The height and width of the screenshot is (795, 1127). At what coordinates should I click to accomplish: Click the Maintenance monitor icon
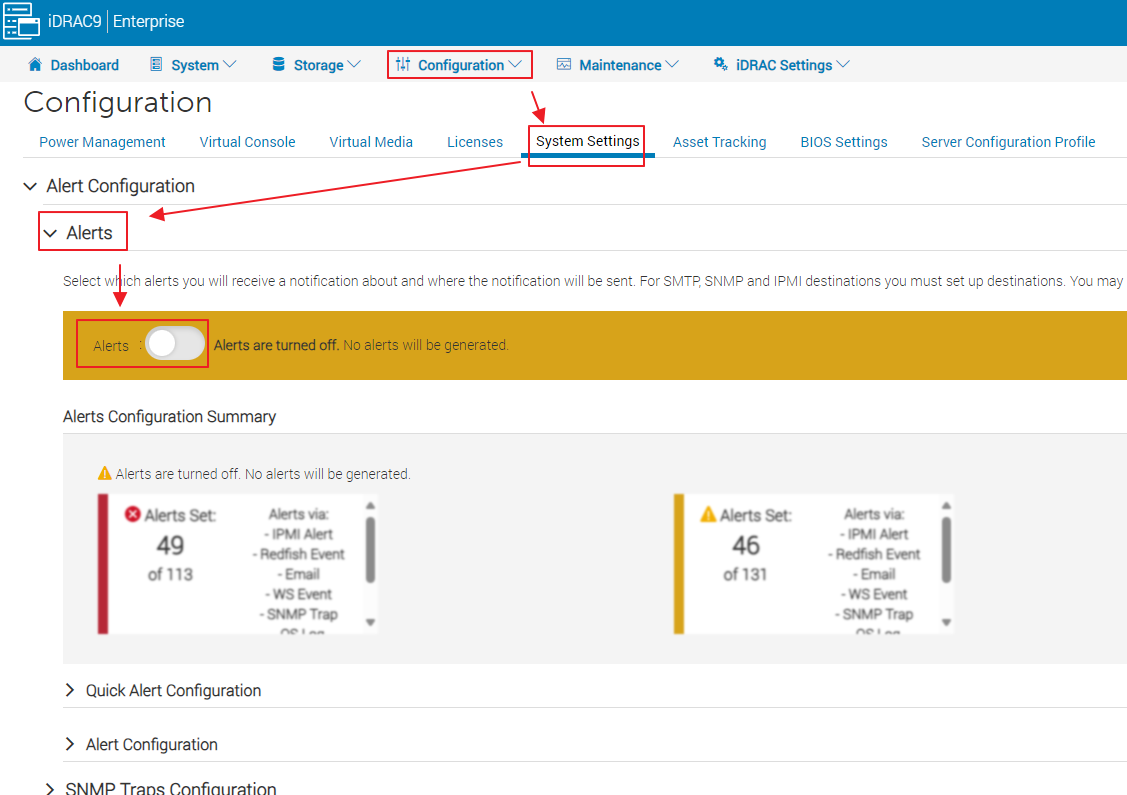coord(564,64)
